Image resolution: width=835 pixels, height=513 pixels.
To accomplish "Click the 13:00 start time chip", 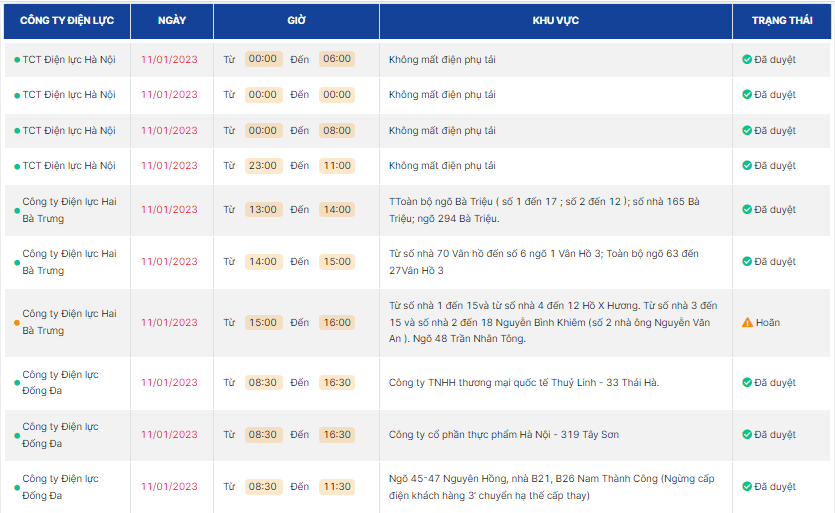I will coord(263,209).
